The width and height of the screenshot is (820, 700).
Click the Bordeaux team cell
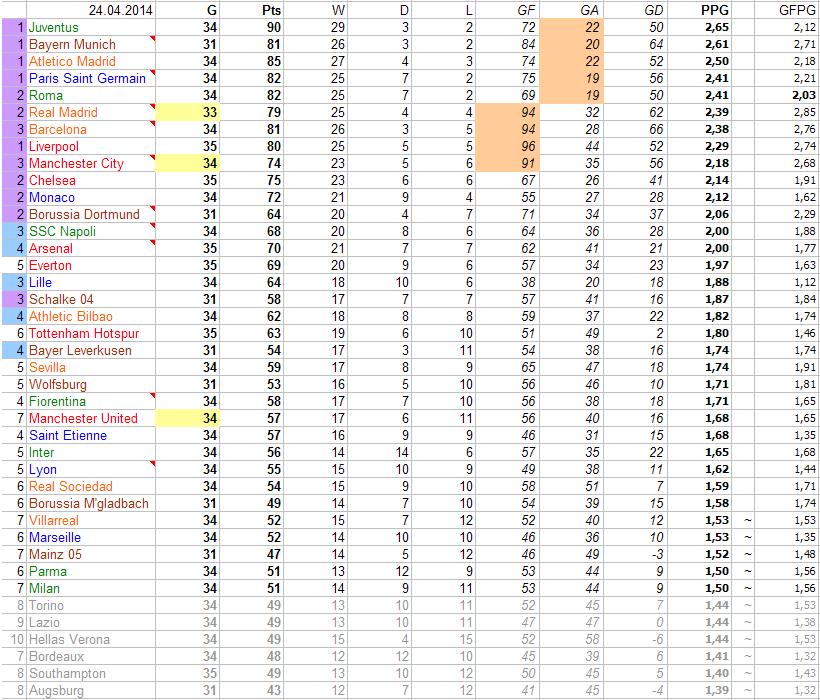point(91,656)
